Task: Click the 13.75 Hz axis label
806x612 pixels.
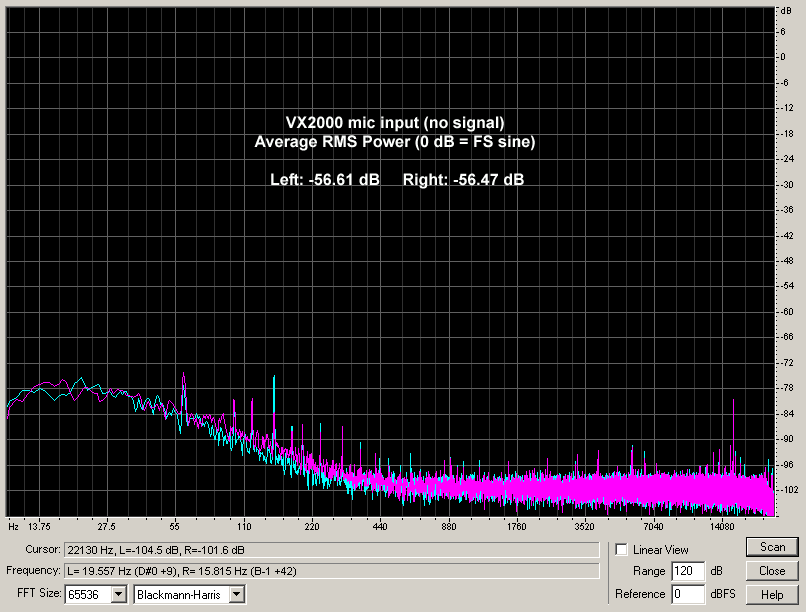Action: [x=39, y=527]
